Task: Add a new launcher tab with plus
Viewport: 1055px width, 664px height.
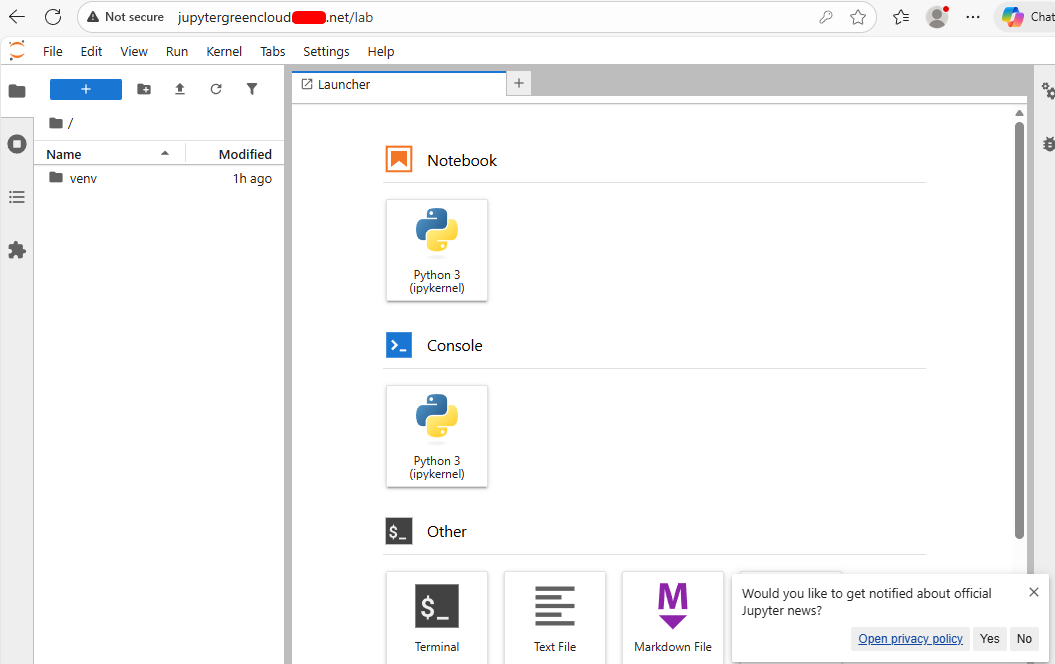Action: (519, 83)
